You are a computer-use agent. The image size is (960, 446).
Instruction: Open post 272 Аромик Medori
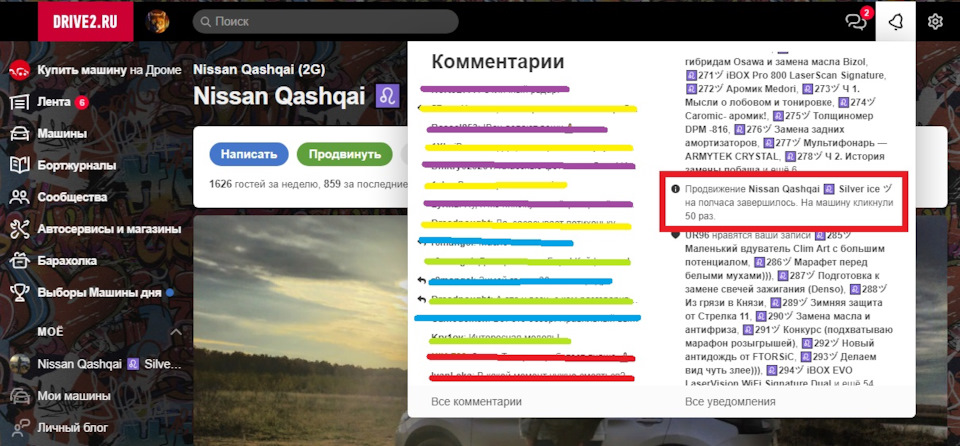(x=739, y=89)
